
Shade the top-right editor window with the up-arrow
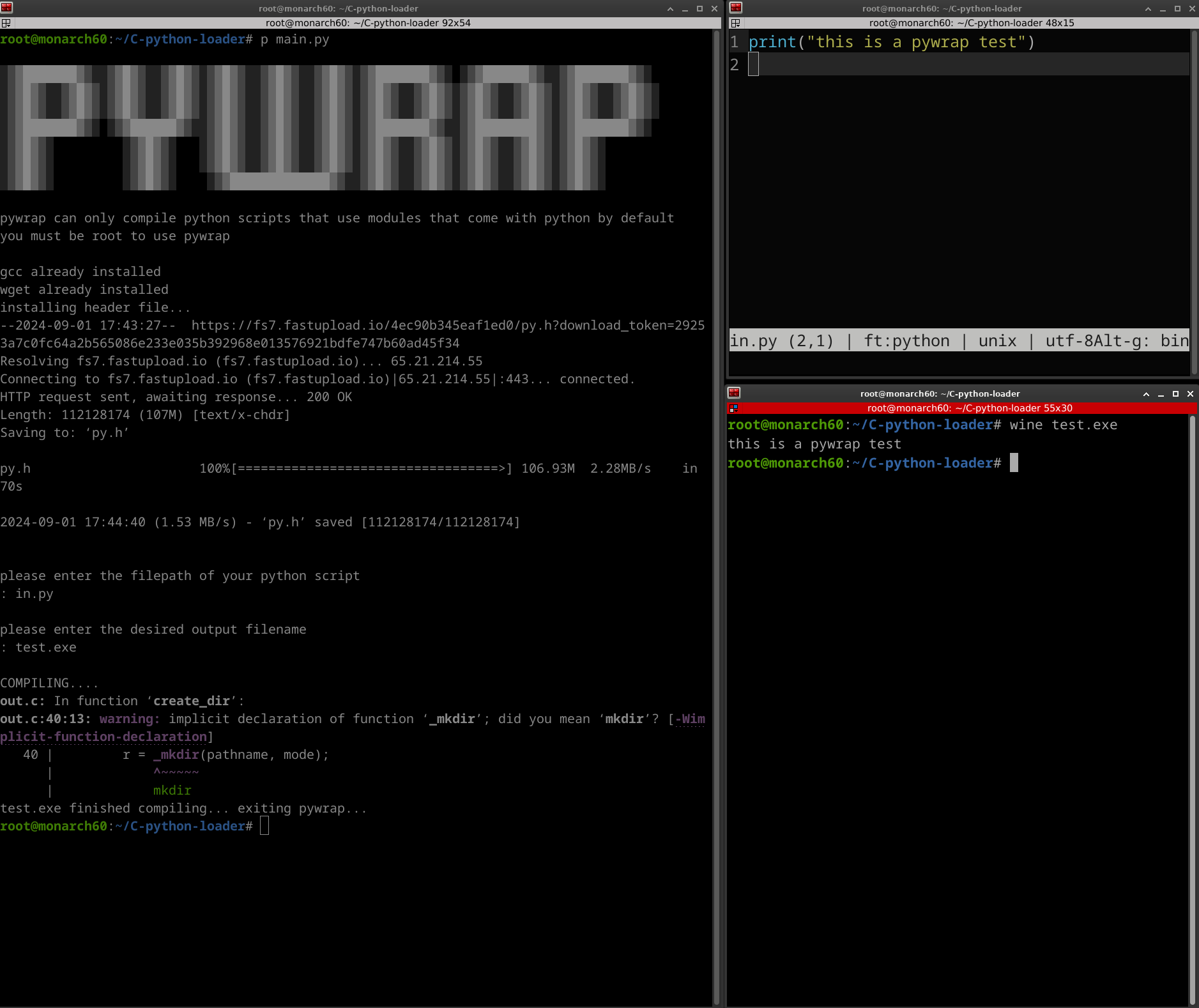1148,8
